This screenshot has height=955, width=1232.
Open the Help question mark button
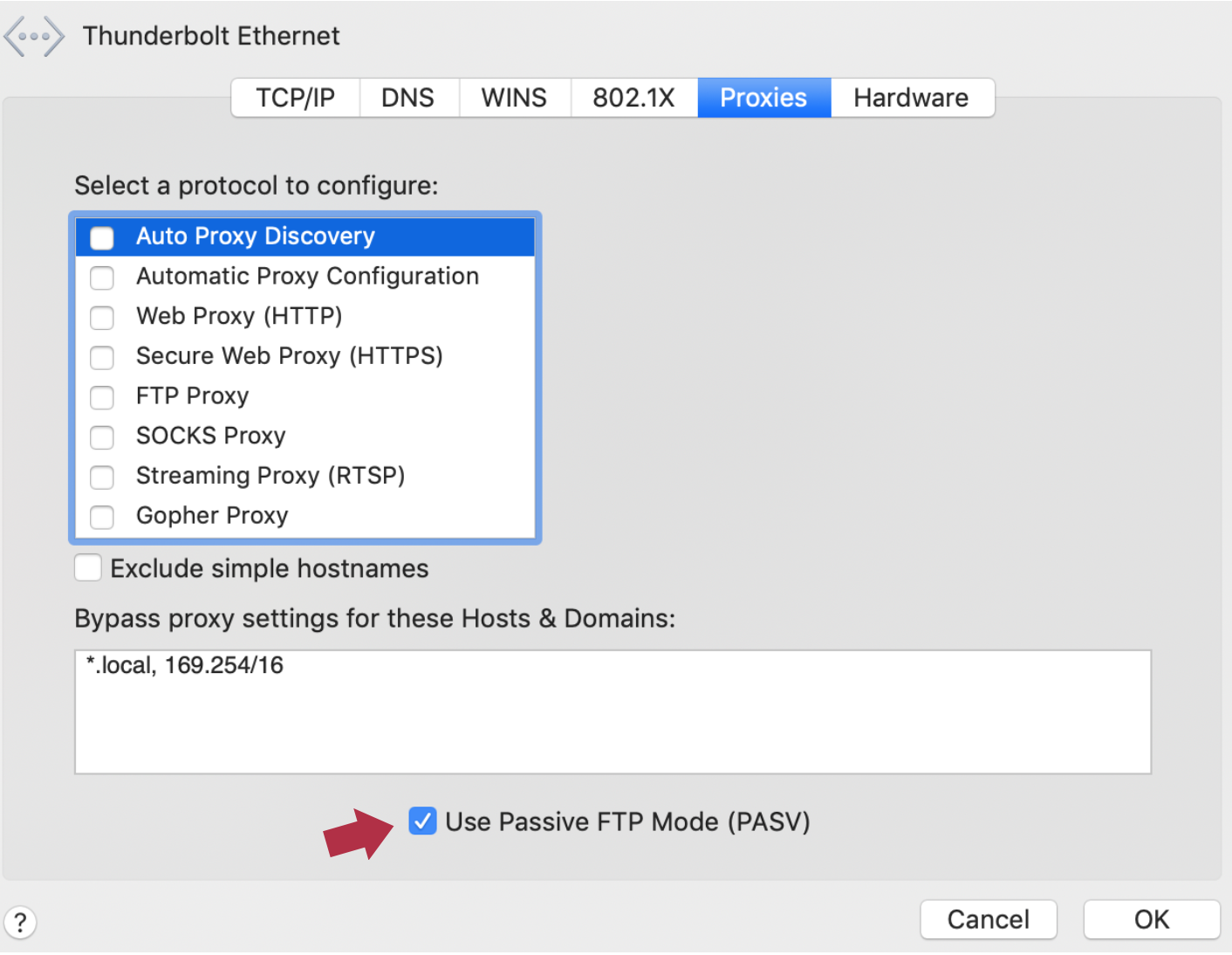20,921
